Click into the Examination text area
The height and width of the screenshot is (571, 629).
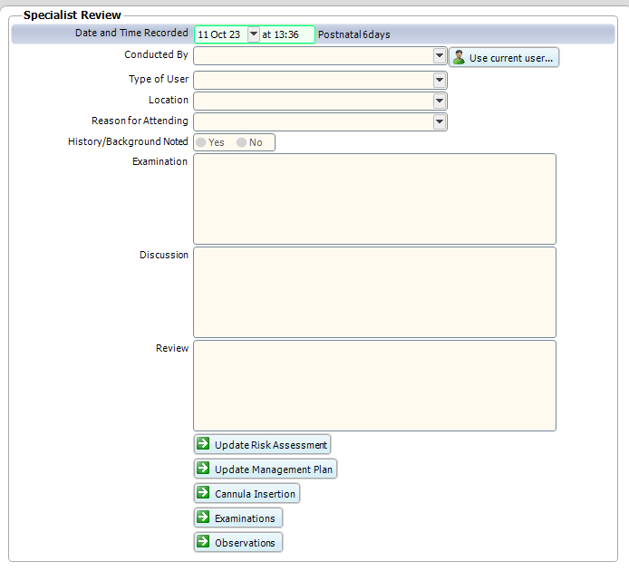(x=374, y=199)
